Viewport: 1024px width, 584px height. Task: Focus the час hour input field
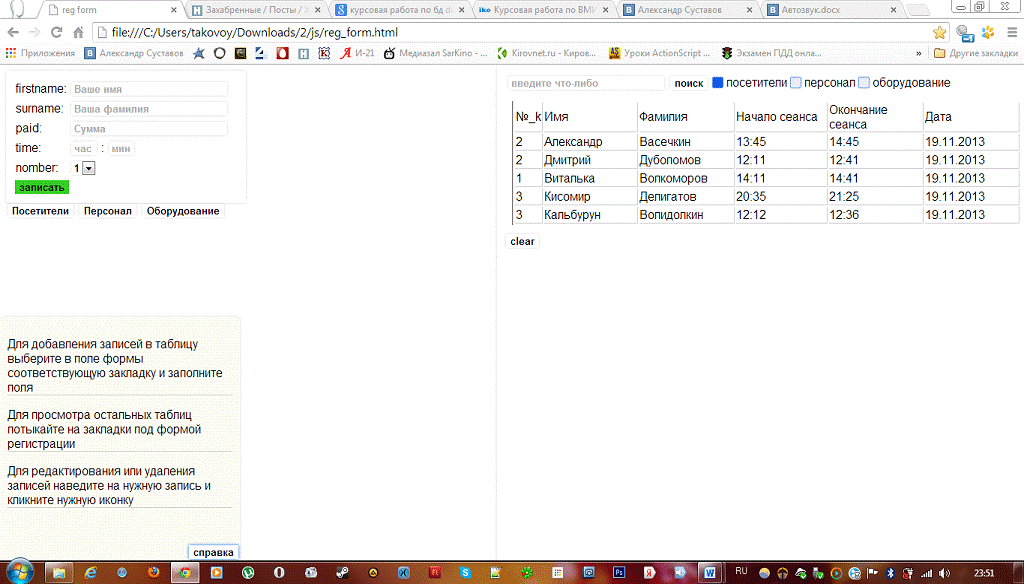click(83, 148)
